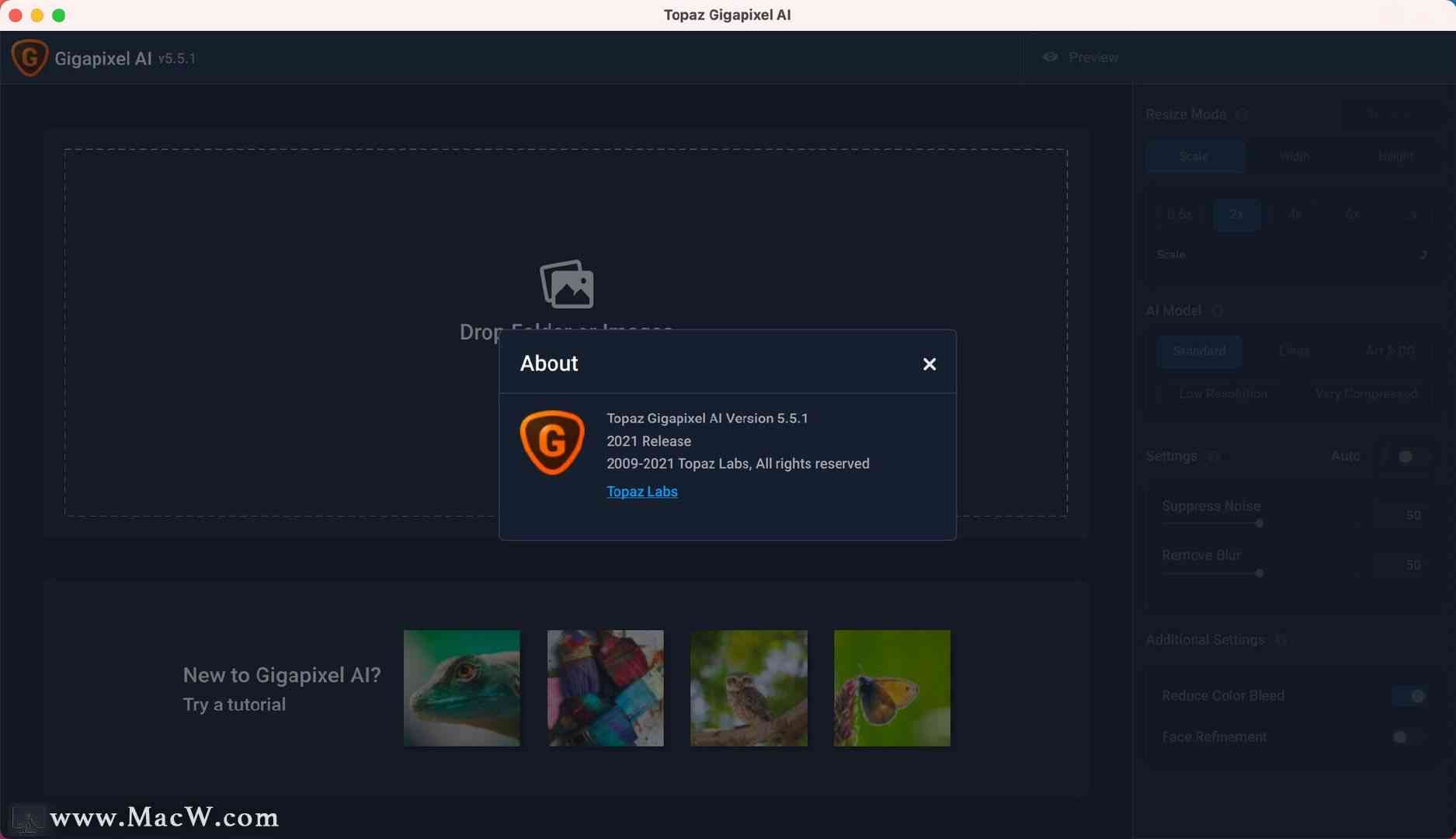Click the Suppress Noise value field
This screenshot has width=1456, height=839.
pos(1400,515)
